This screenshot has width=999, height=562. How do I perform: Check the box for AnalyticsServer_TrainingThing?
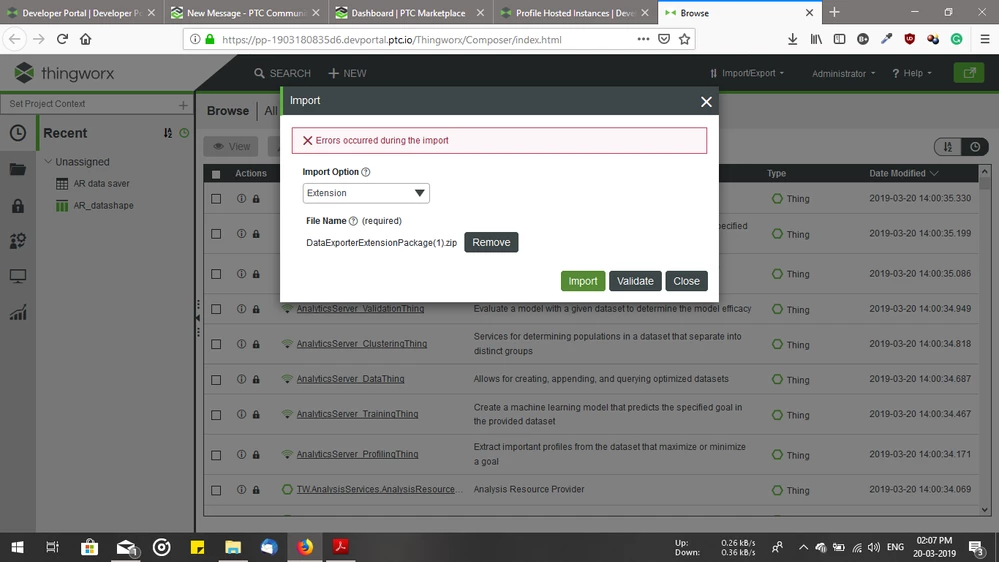point(216,415)
